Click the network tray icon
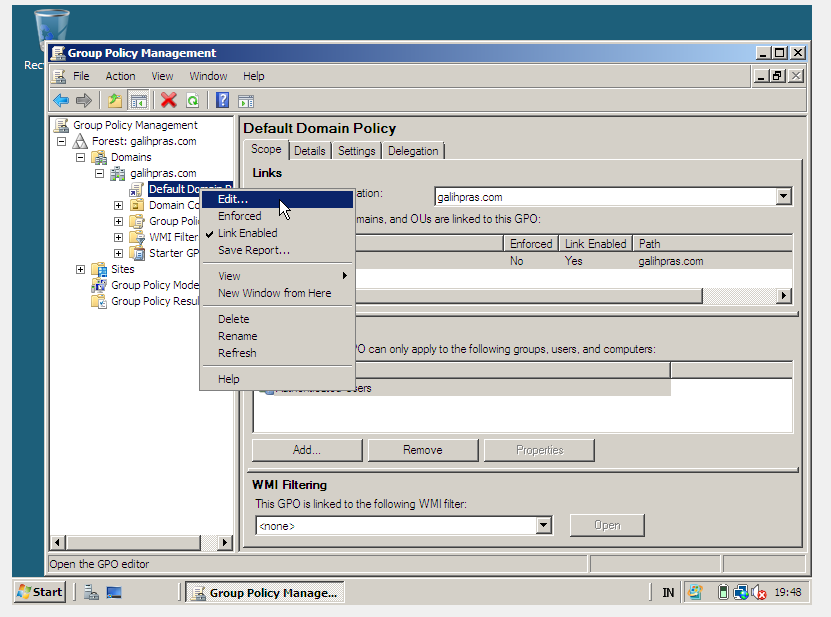Image resolution: width=831 pixels, height=617 pixels. pyautogui.click(x=741, y=592)
